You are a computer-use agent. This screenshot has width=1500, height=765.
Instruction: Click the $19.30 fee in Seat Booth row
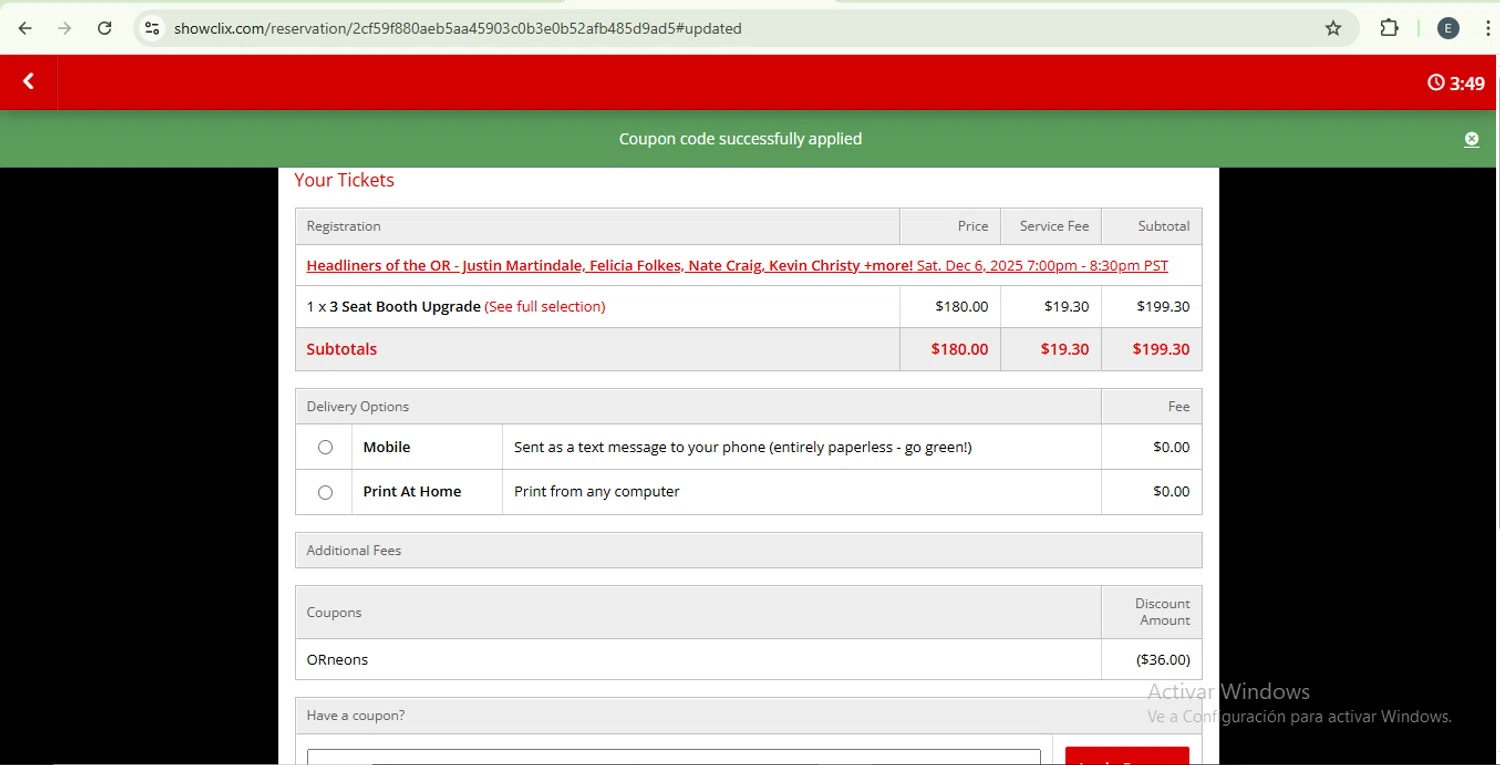click(x=1066, y=307)
